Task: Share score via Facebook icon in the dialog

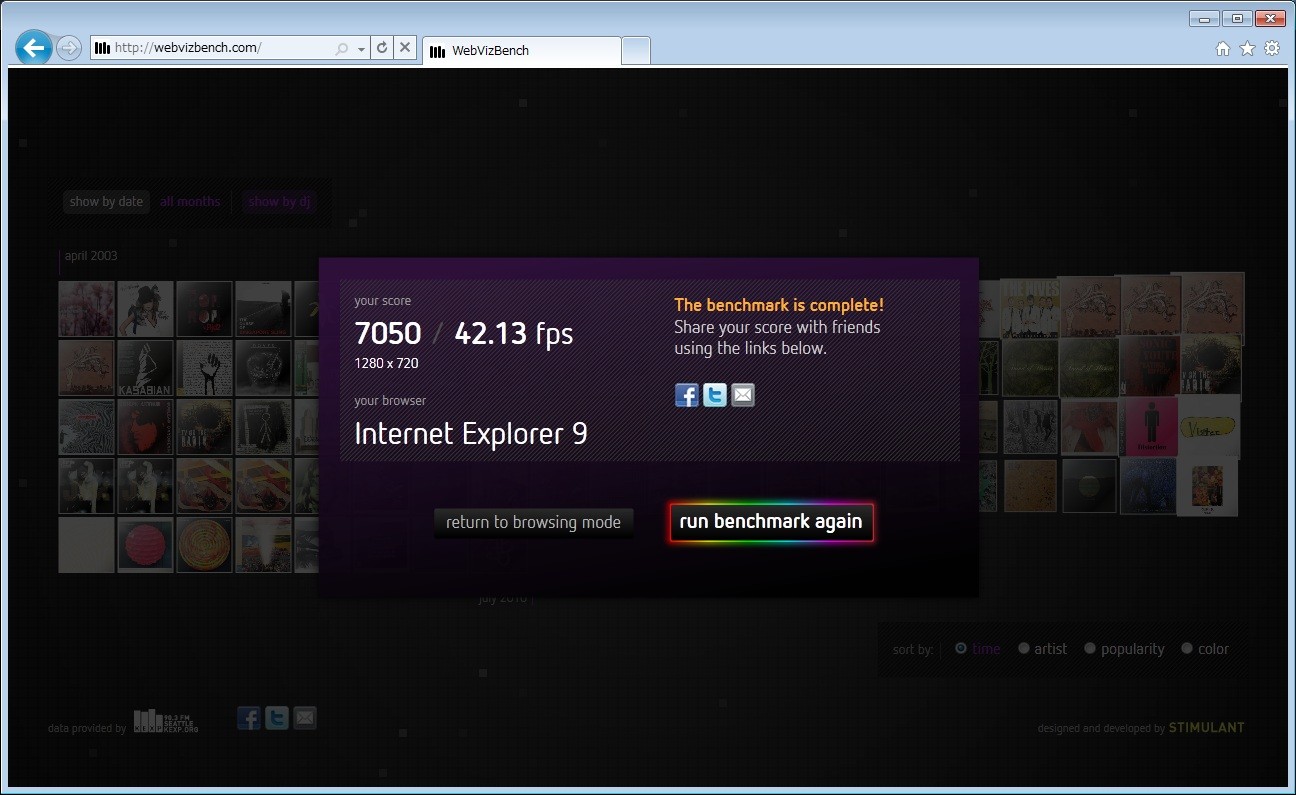Action: [x=687, y=395]
